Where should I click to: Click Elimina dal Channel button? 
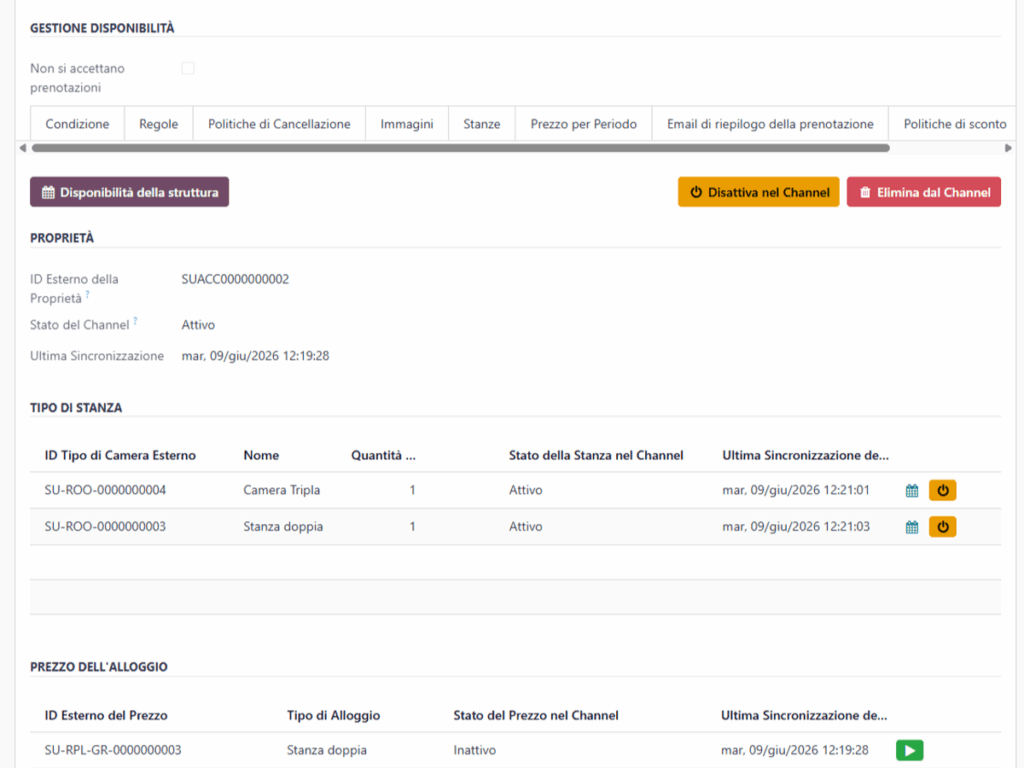click(x=923, y=192)
